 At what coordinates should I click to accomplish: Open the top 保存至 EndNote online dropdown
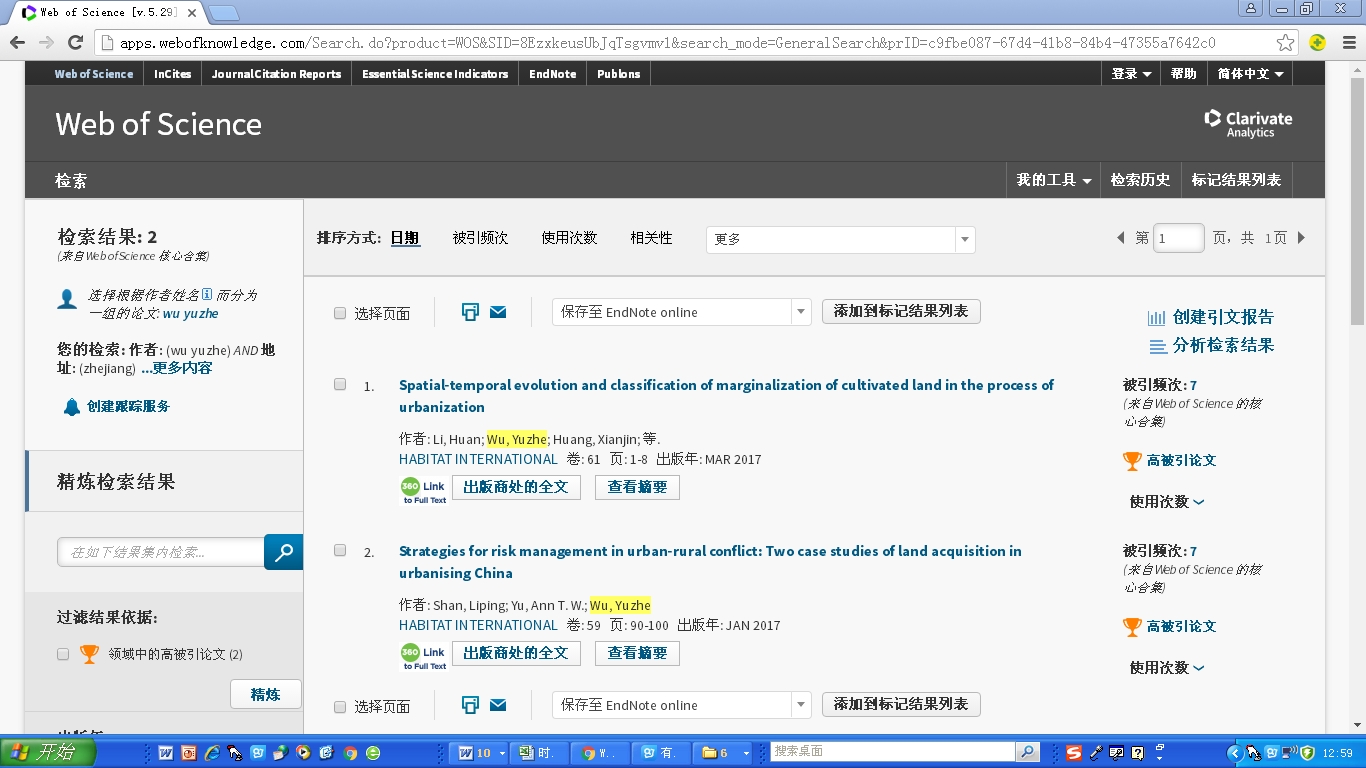pos(681,312)
